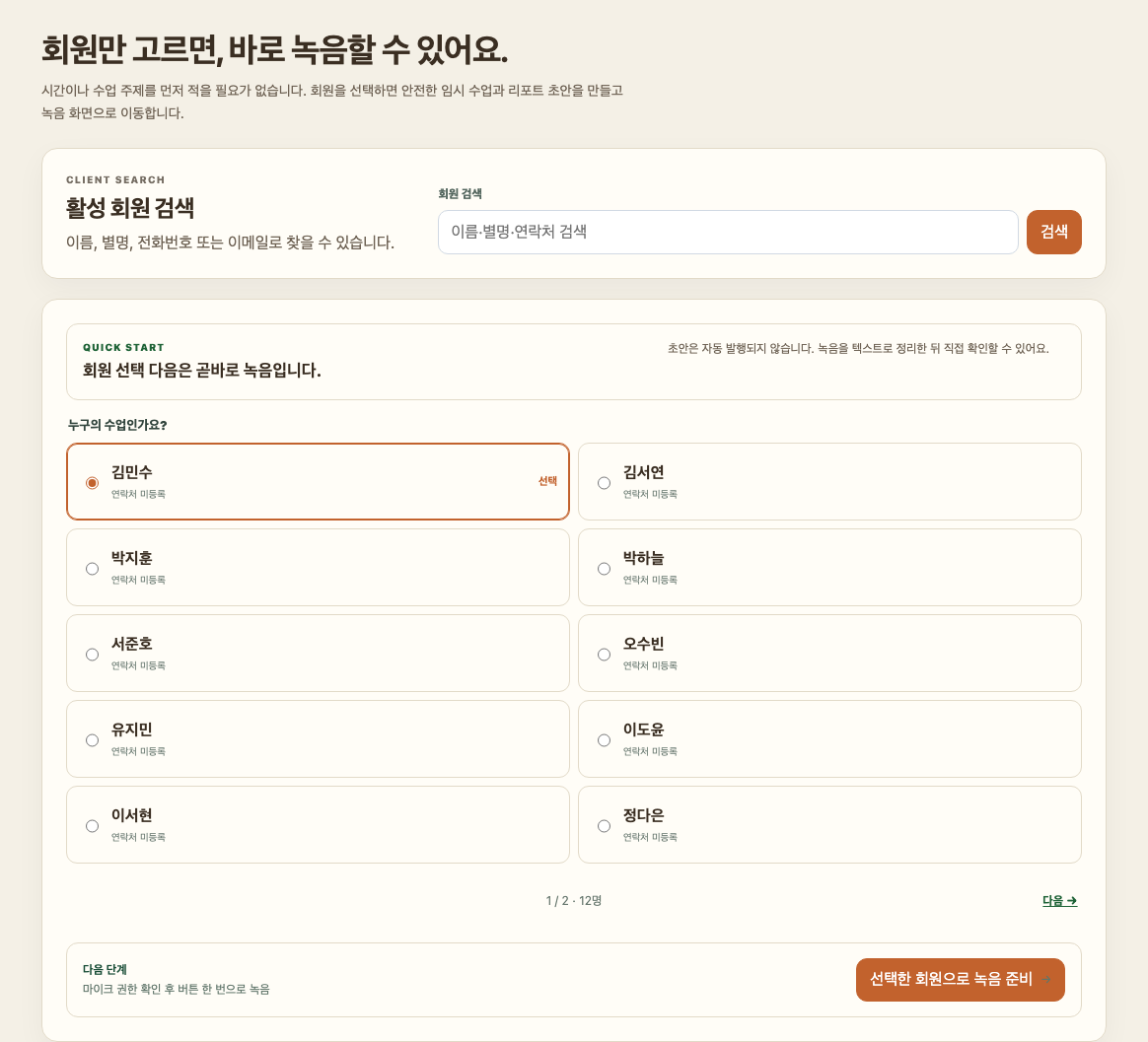
Task: Focus the 이름·별명·연락처 검색 input field
Action: [x=728, y=232]
